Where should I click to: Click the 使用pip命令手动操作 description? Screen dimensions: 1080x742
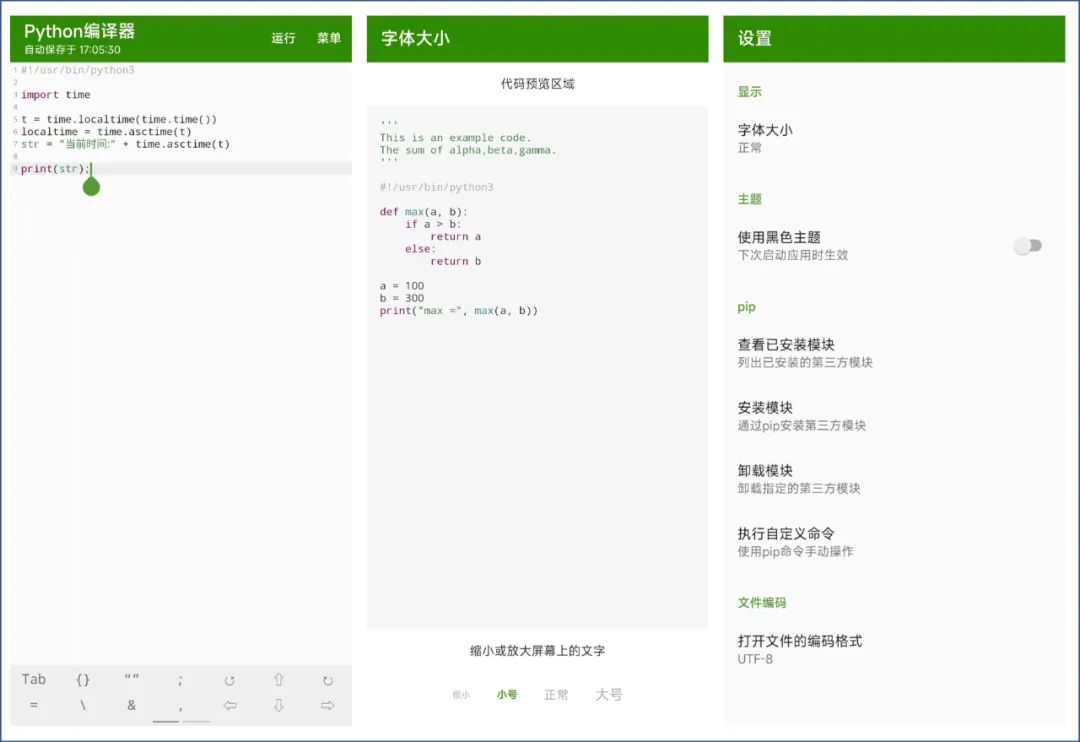point(796,551)
